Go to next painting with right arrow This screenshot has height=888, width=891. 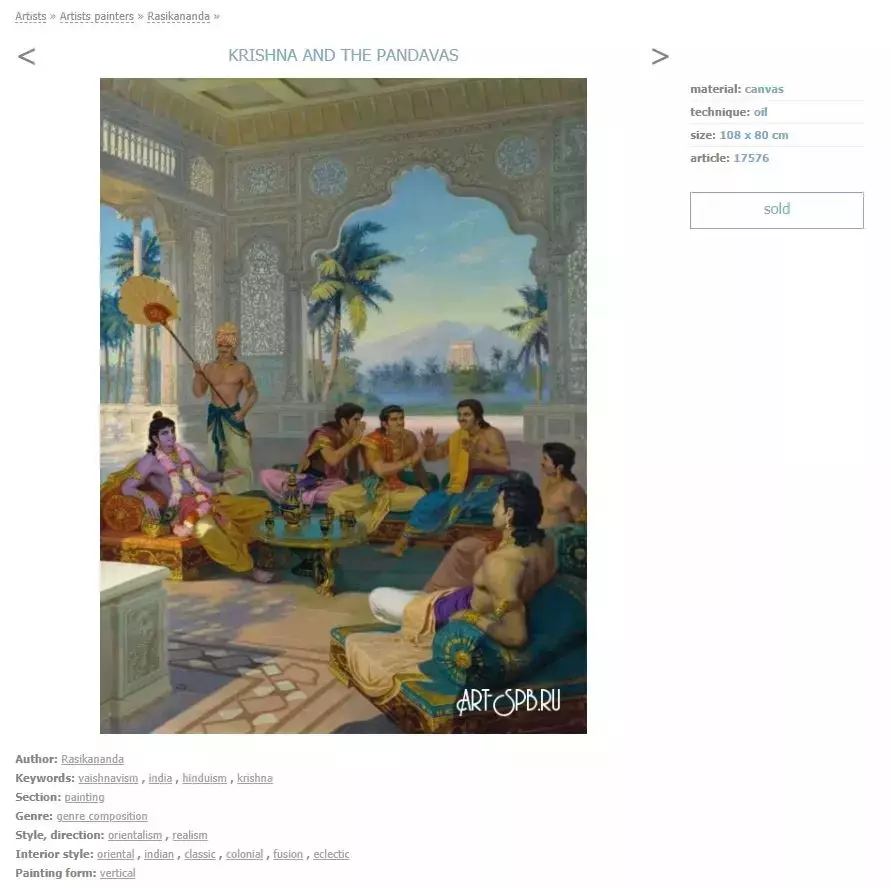[x=660, y=56]
